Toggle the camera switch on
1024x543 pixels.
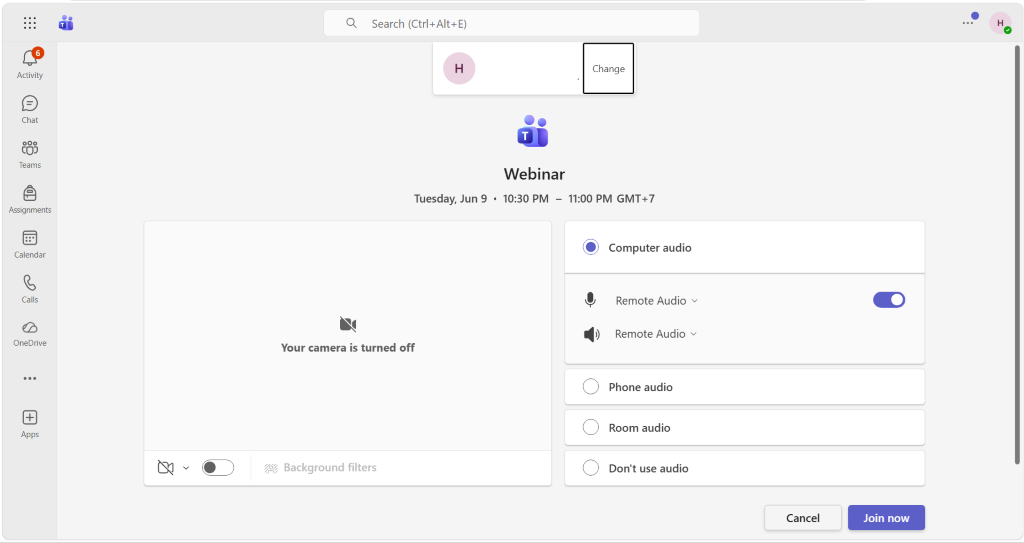(x=218, y=468)
